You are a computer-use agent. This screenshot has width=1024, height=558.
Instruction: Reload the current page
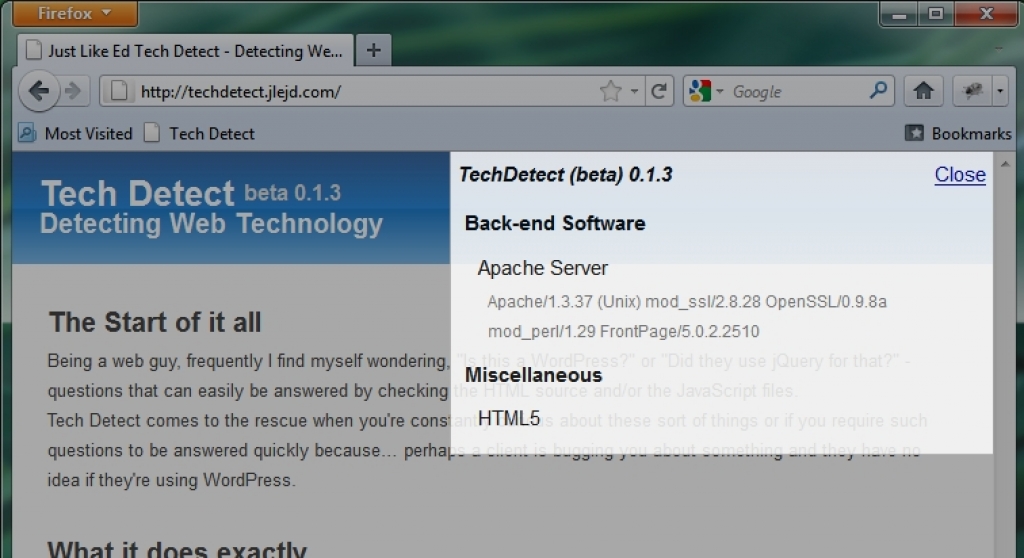click(659, 91)
